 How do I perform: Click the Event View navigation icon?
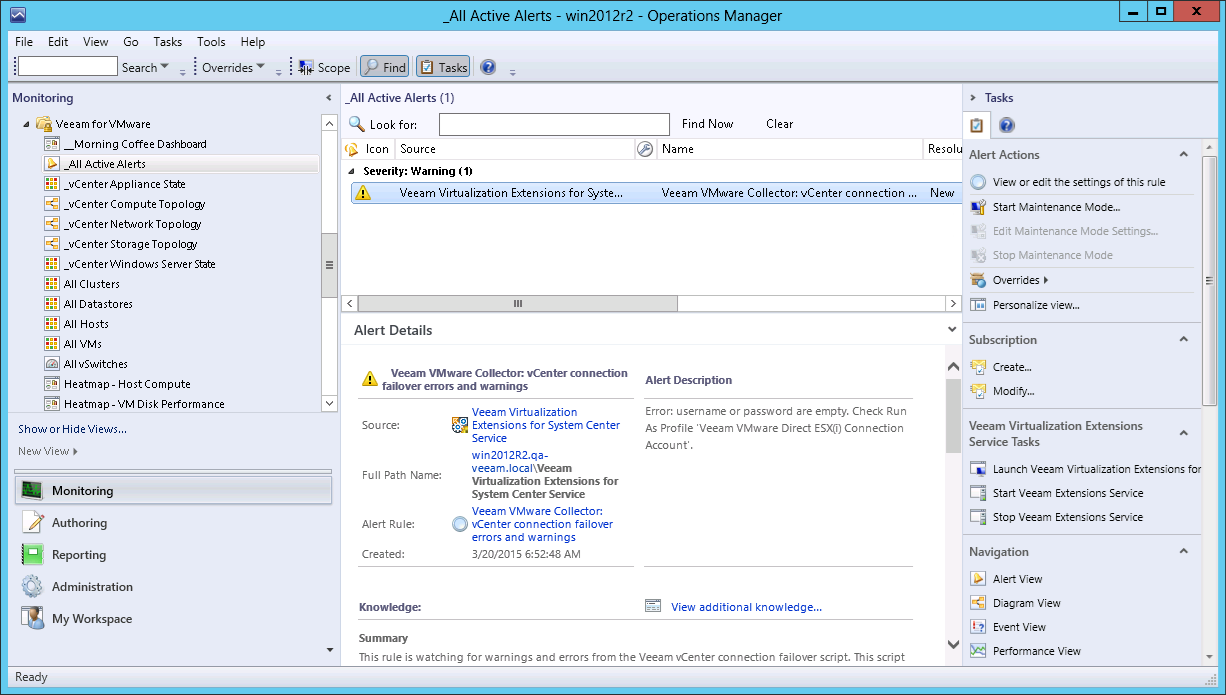click(977, 627)
